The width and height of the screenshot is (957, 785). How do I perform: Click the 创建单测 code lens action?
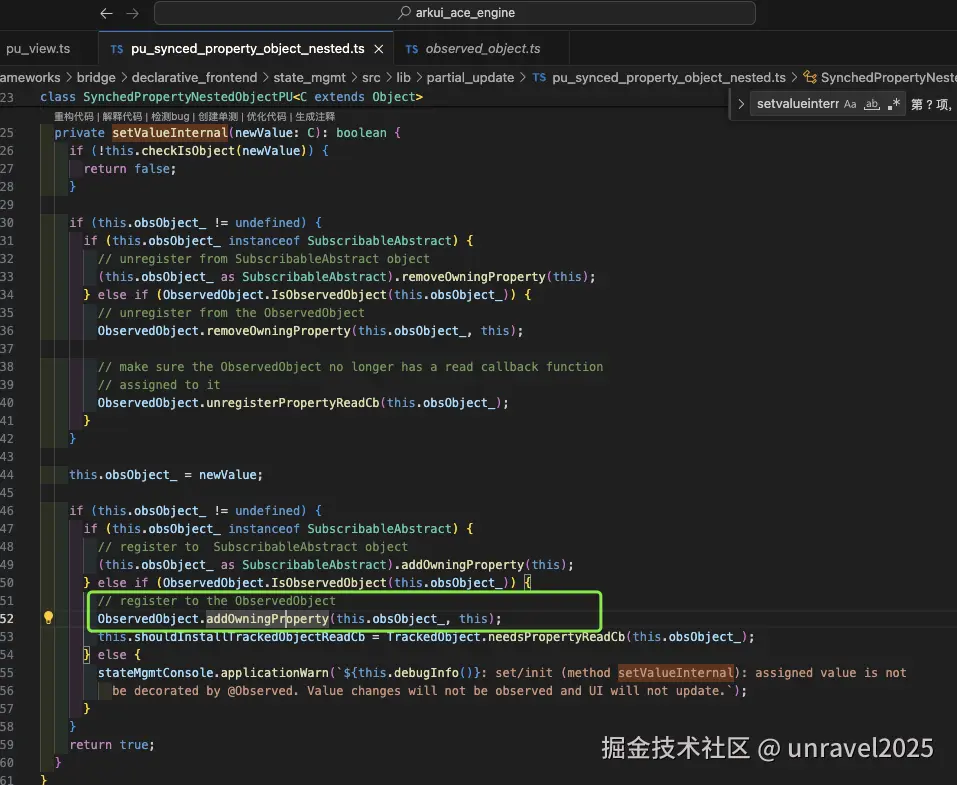point(218,117)
